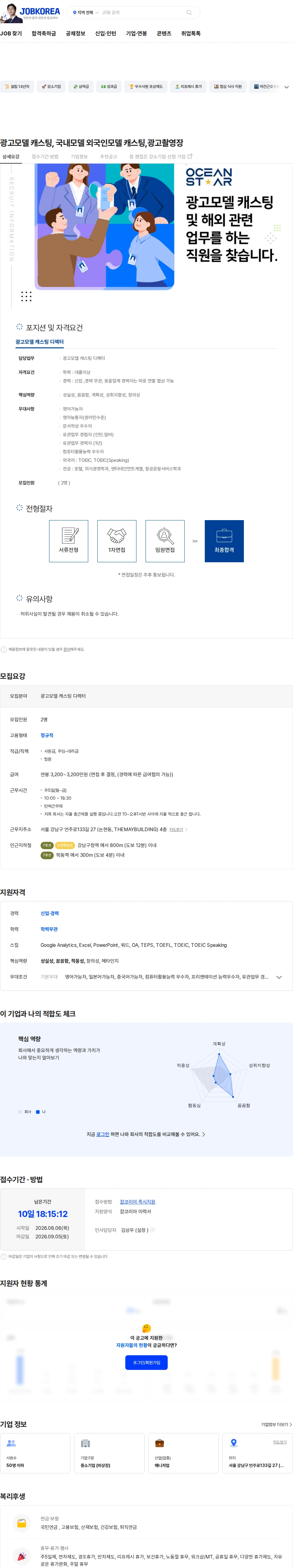Click the 정규직 employment type link

pyautogui.click(x=47, y=735)
